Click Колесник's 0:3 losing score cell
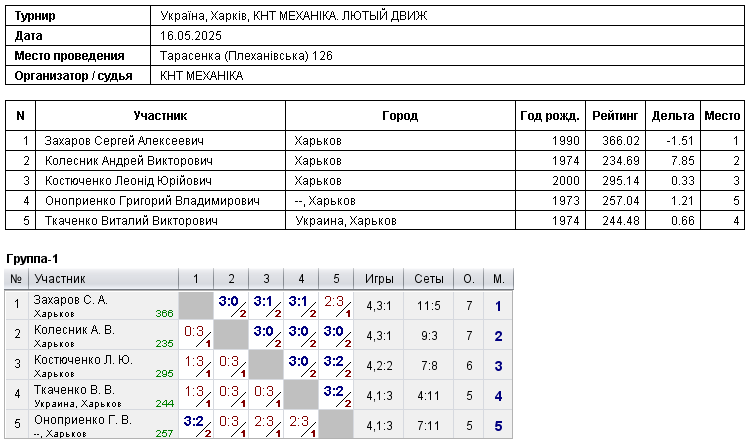 196,335
